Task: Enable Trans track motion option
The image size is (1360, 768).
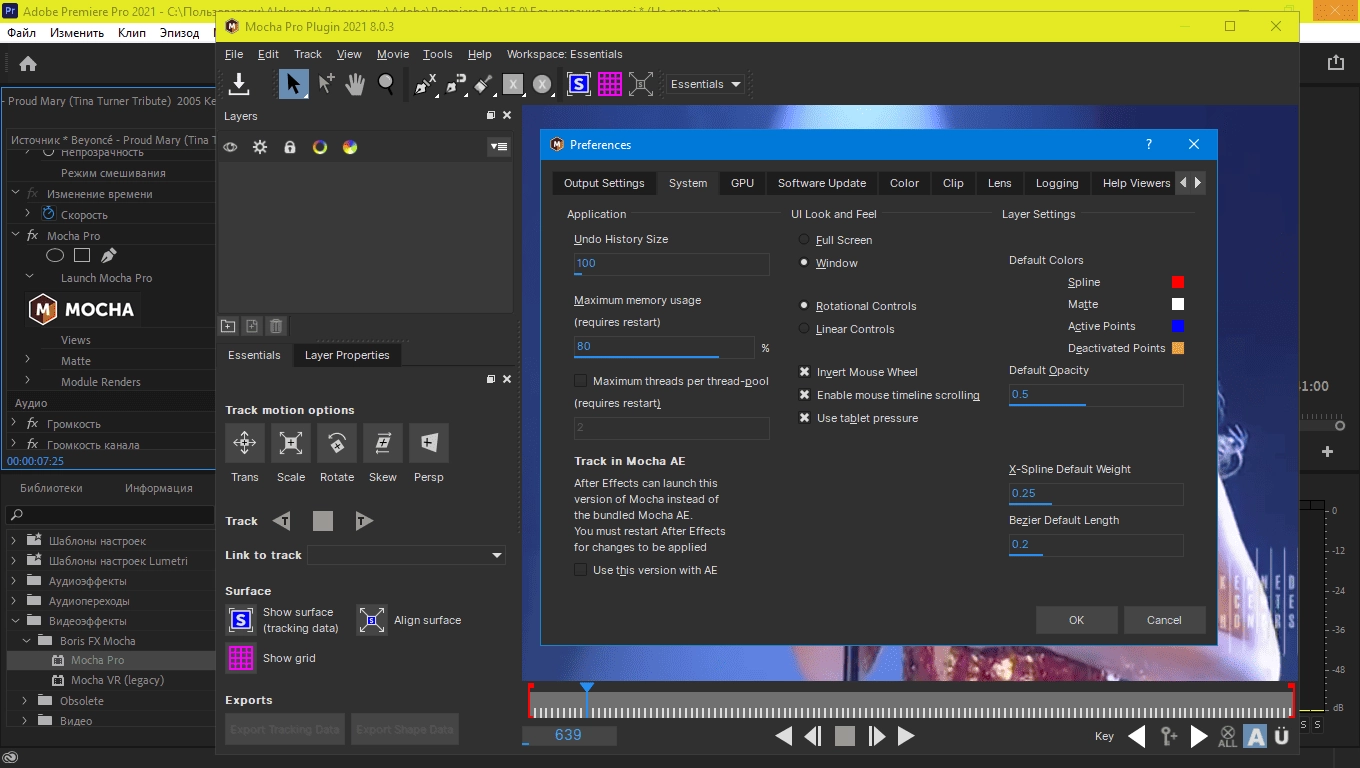Action: point(245,443)
